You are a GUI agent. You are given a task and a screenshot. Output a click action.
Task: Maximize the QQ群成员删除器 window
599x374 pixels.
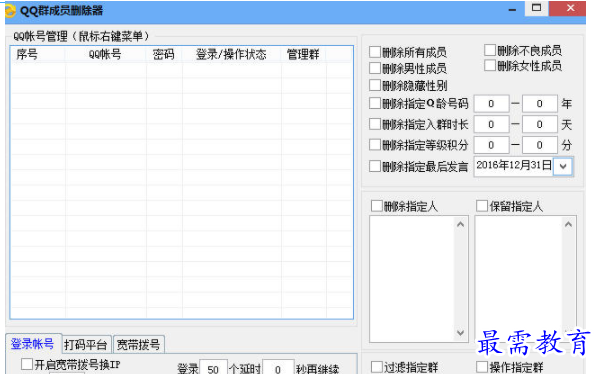point(537,8)
